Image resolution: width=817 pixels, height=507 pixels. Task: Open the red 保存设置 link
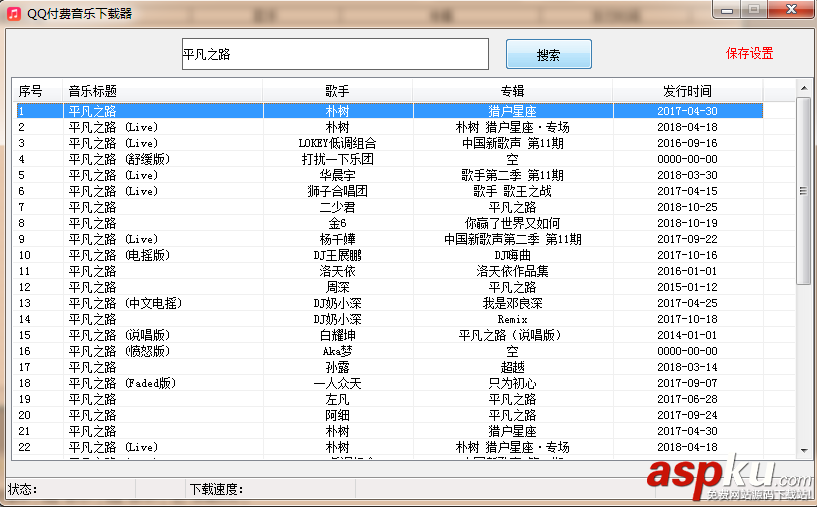[x=749, y=53]
